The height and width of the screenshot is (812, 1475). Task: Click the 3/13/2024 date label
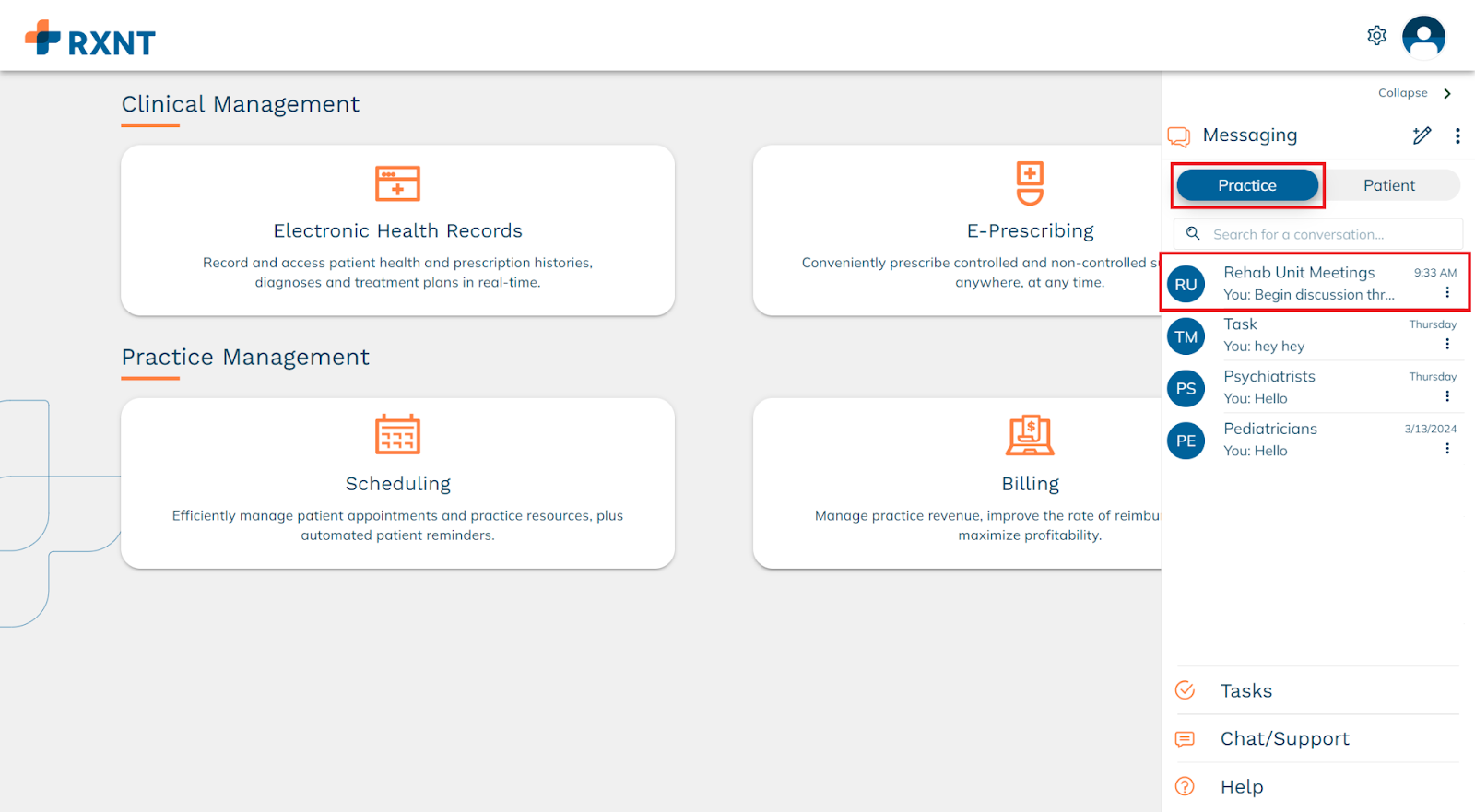point(1431,429)
